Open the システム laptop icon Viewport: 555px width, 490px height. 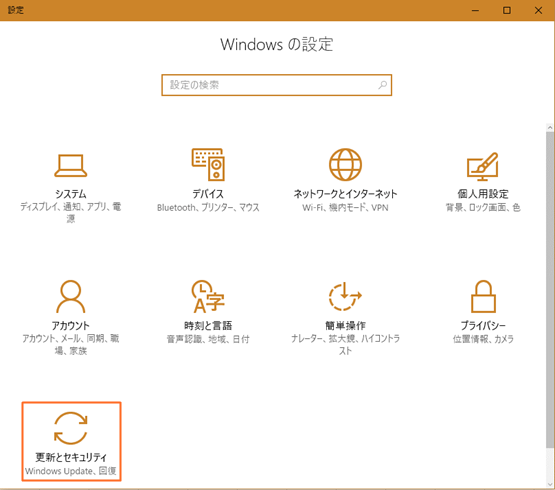coord(70,166)
